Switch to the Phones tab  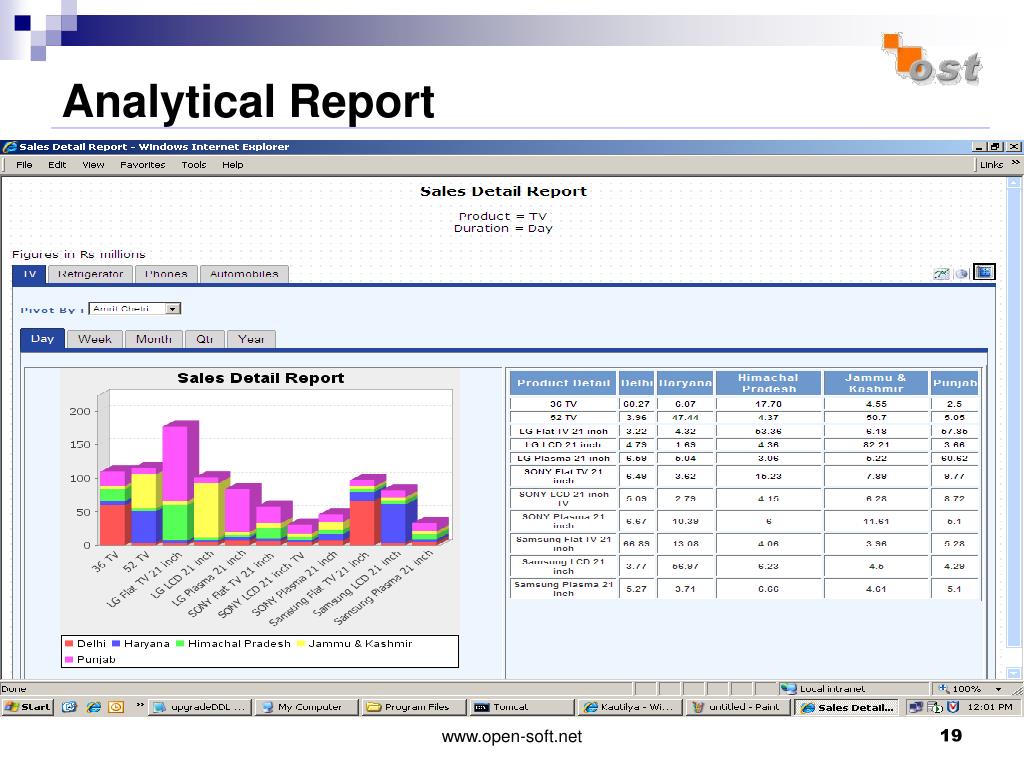click(x=166, y=274)
